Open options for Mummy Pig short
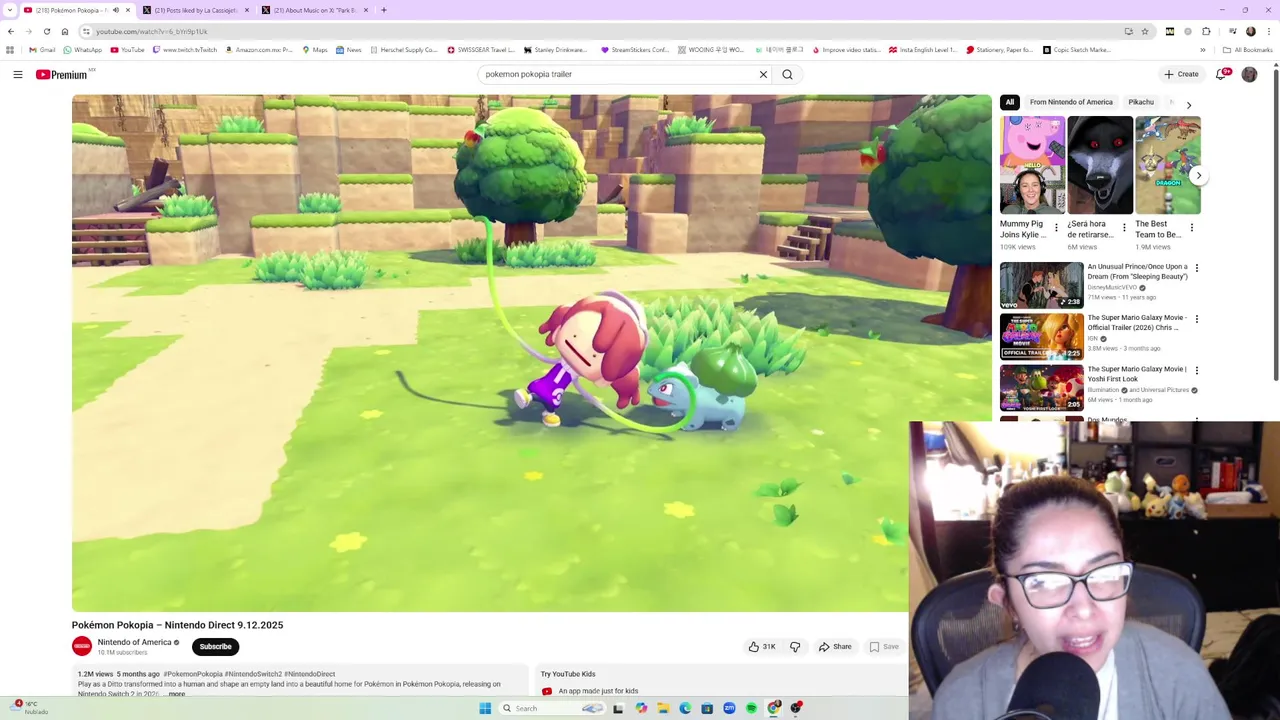 point(1056,228)
